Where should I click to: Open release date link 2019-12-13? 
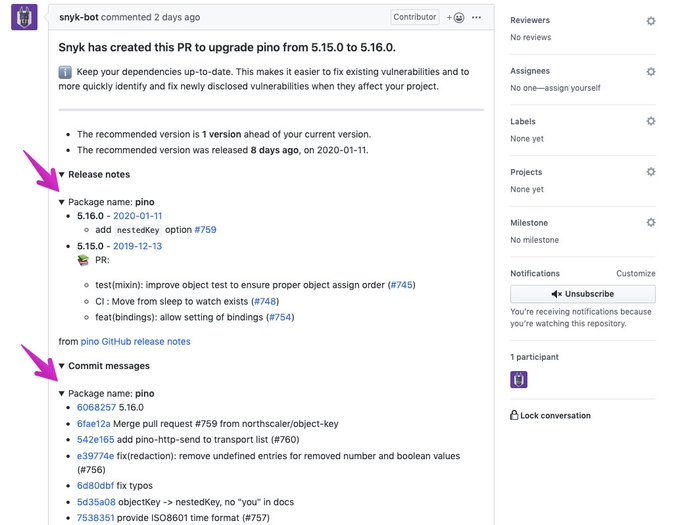[x=137, y=246]
